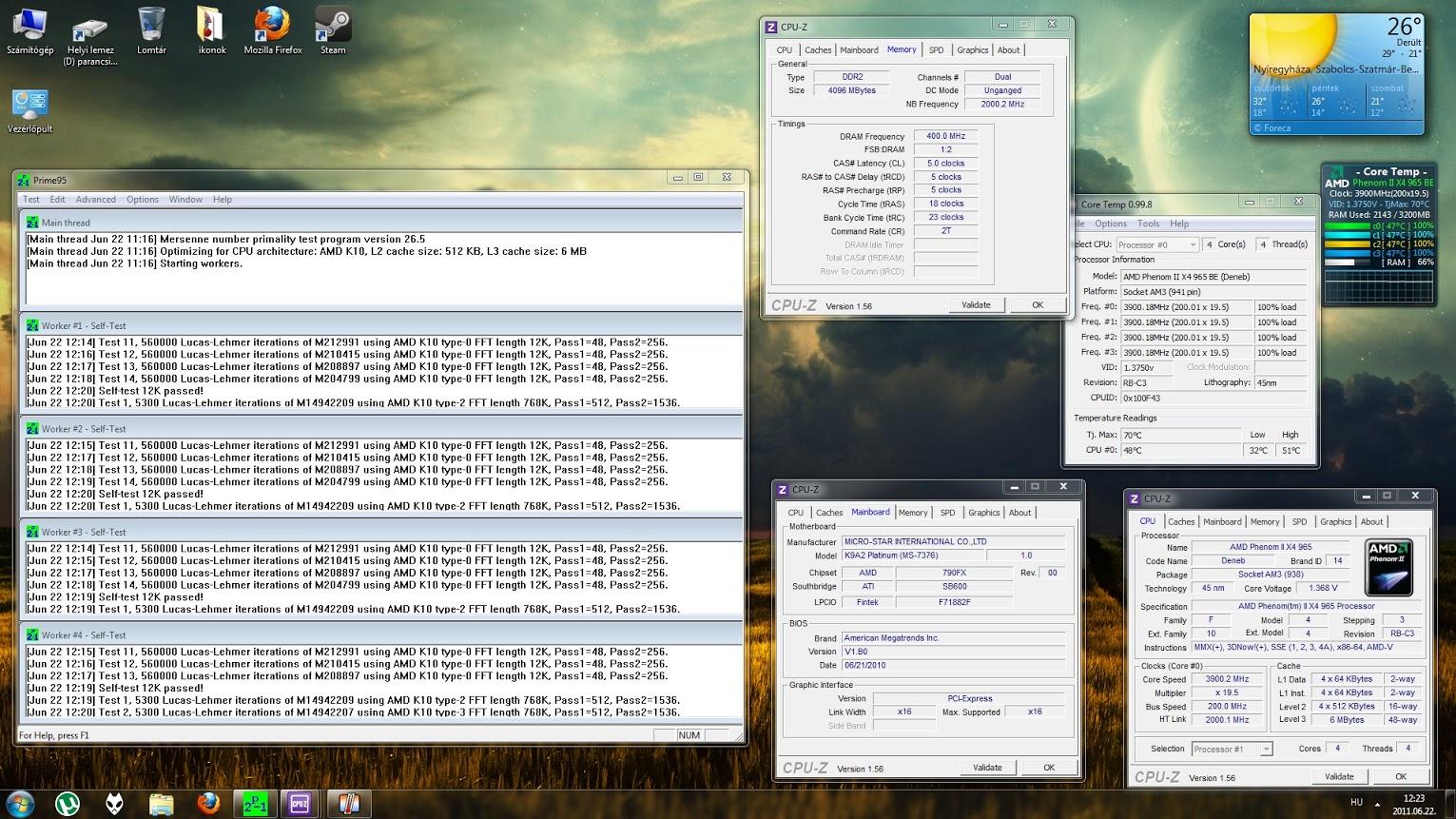This screenshot has width=1456, height=819.
Task: Click the Firefox icon on the taskbar
Action: click(208, 804)
